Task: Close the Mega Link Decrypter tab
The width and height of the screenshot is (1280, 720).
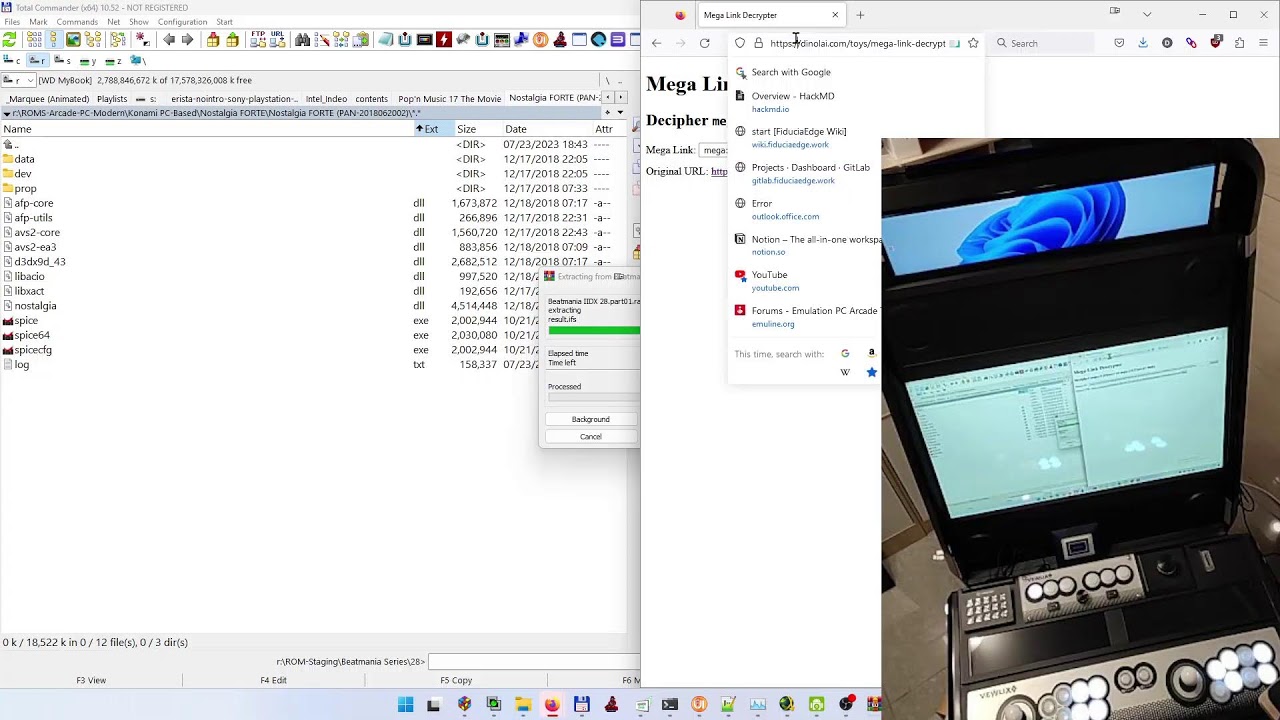Action: pos(835,15)
